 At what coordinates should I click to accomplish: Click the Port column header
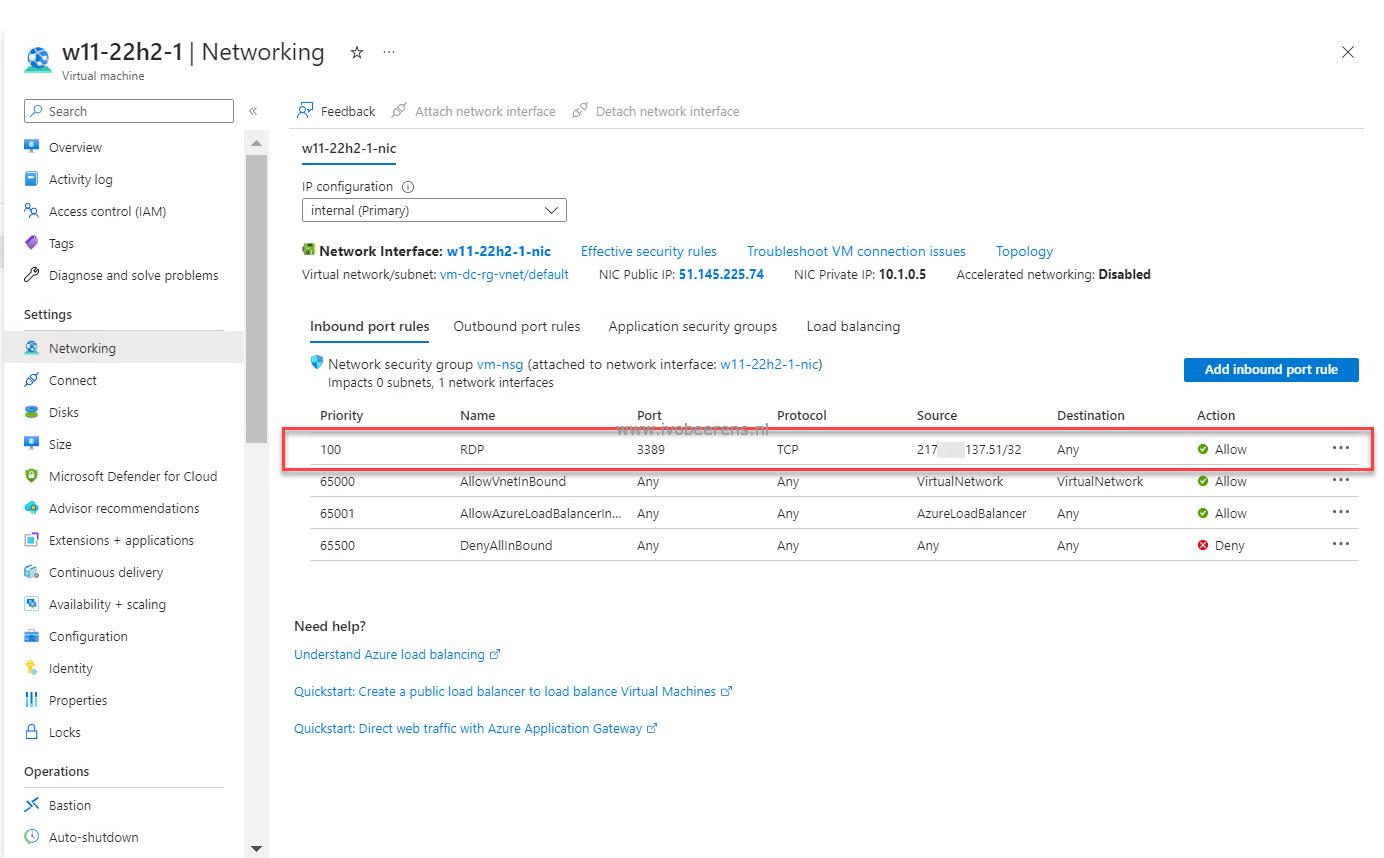pyautogui.click(x=649, y=415)
